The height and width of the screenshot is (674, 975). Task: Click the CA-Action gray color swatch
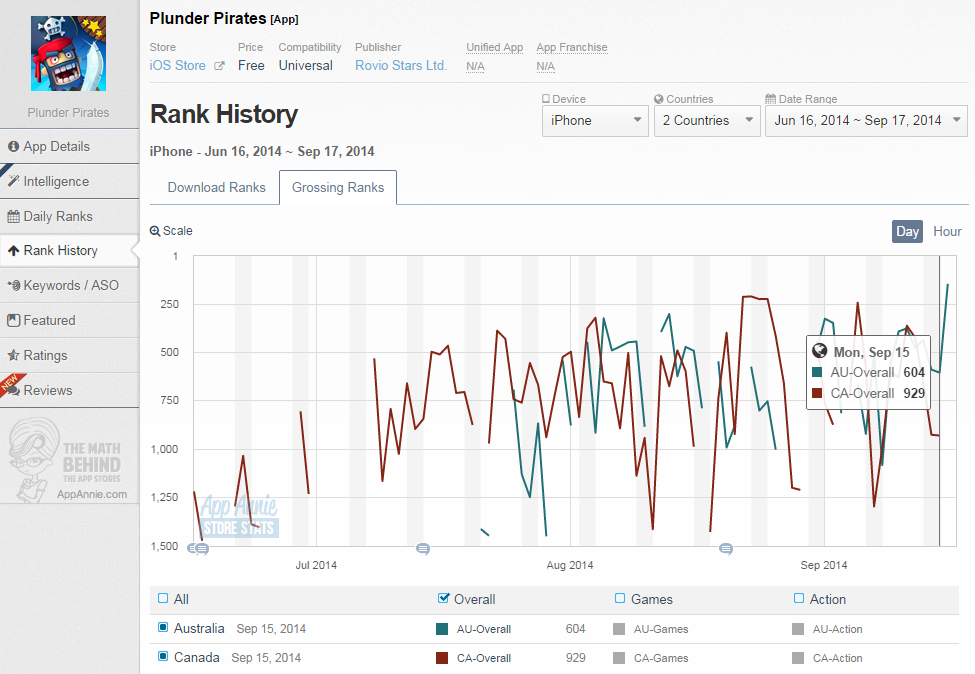click(x=798, y=658)
